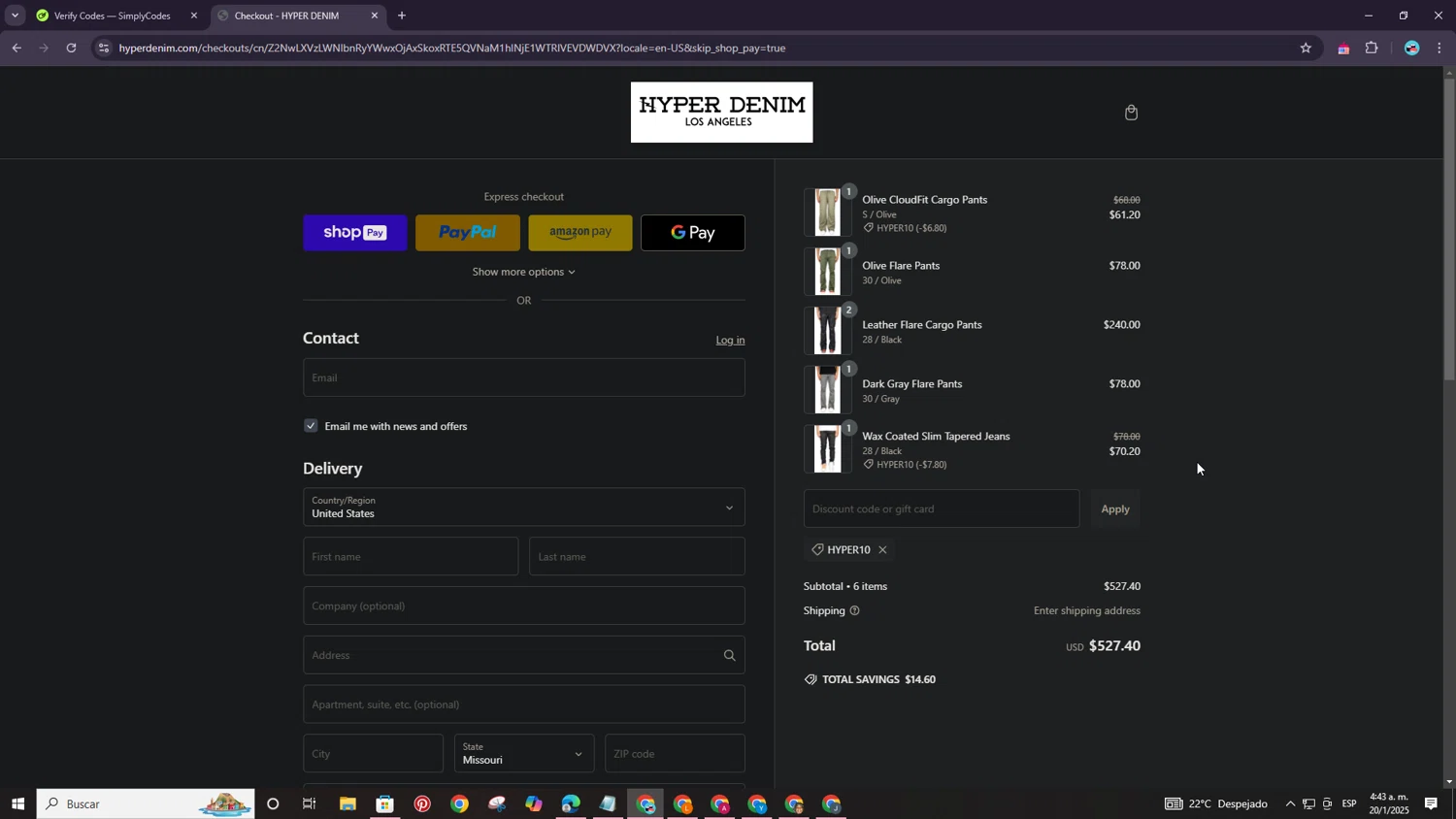The width and height of the screenshot is (1456, 819).
Task: Click the shipping info question icon
Action: (854, 611)
